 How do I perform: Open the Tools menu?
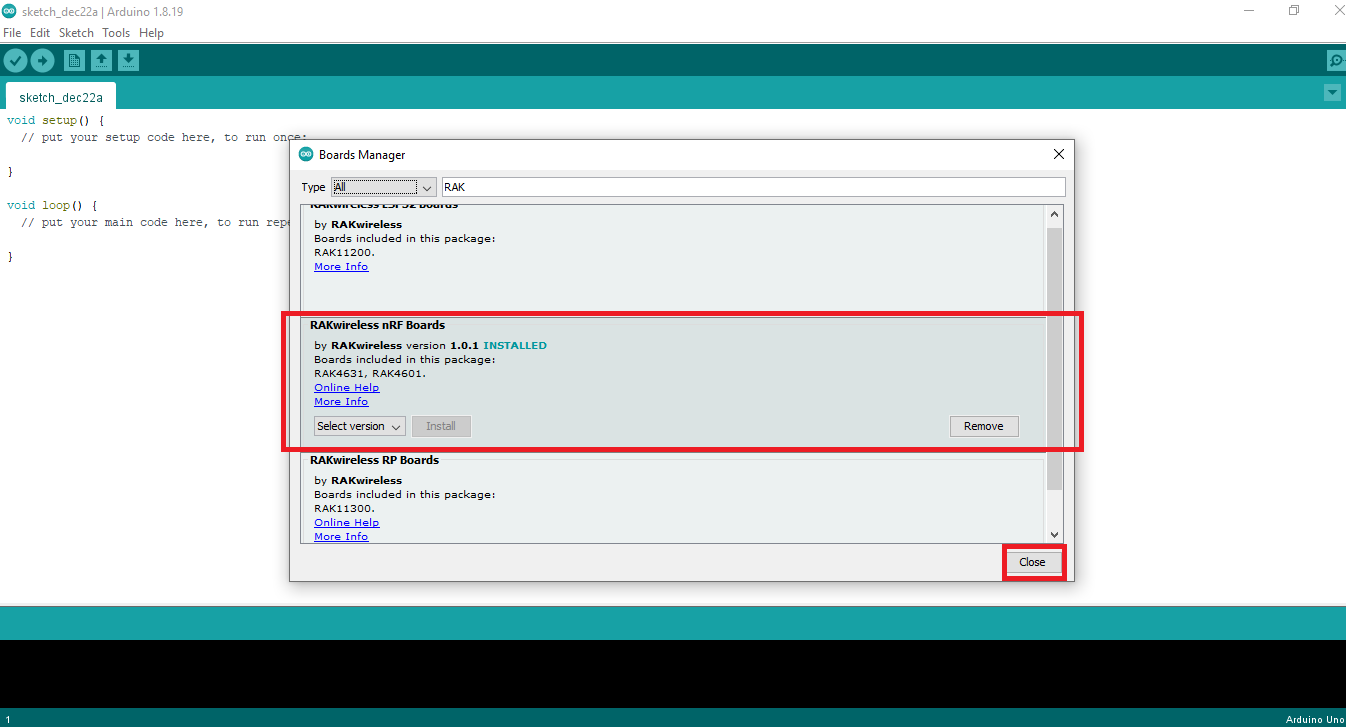pos(115,32)
